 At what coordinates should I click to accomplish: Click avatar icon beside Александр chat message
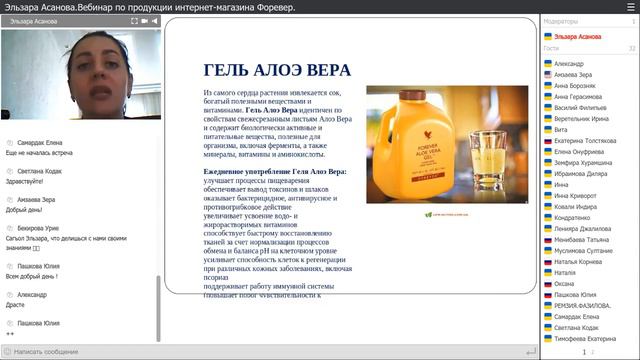(x=10, y=295)
